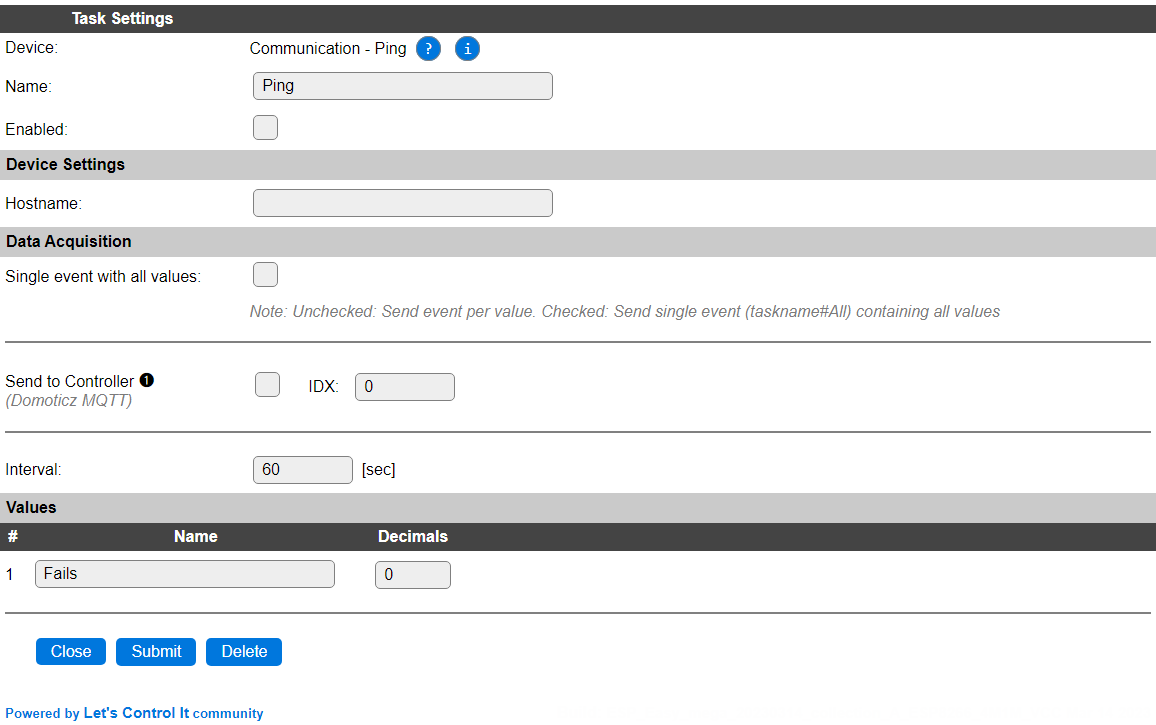Click the Values section header

pyautogui.click(x=578, y=507)
